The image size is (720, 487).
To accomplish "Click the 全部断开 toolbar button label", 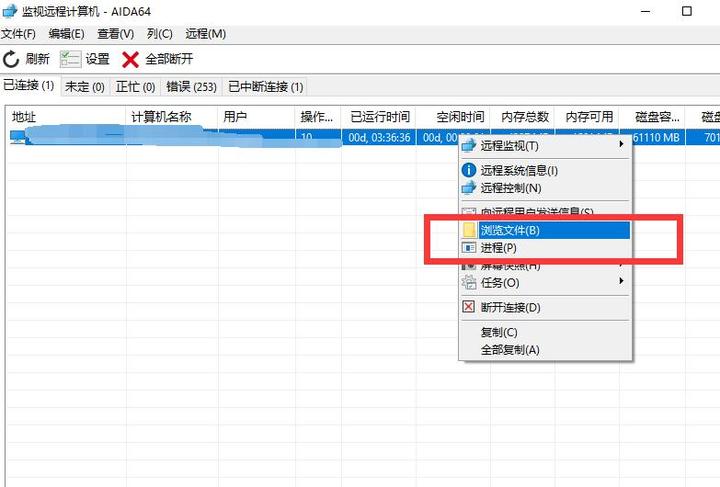I will 169,59.
